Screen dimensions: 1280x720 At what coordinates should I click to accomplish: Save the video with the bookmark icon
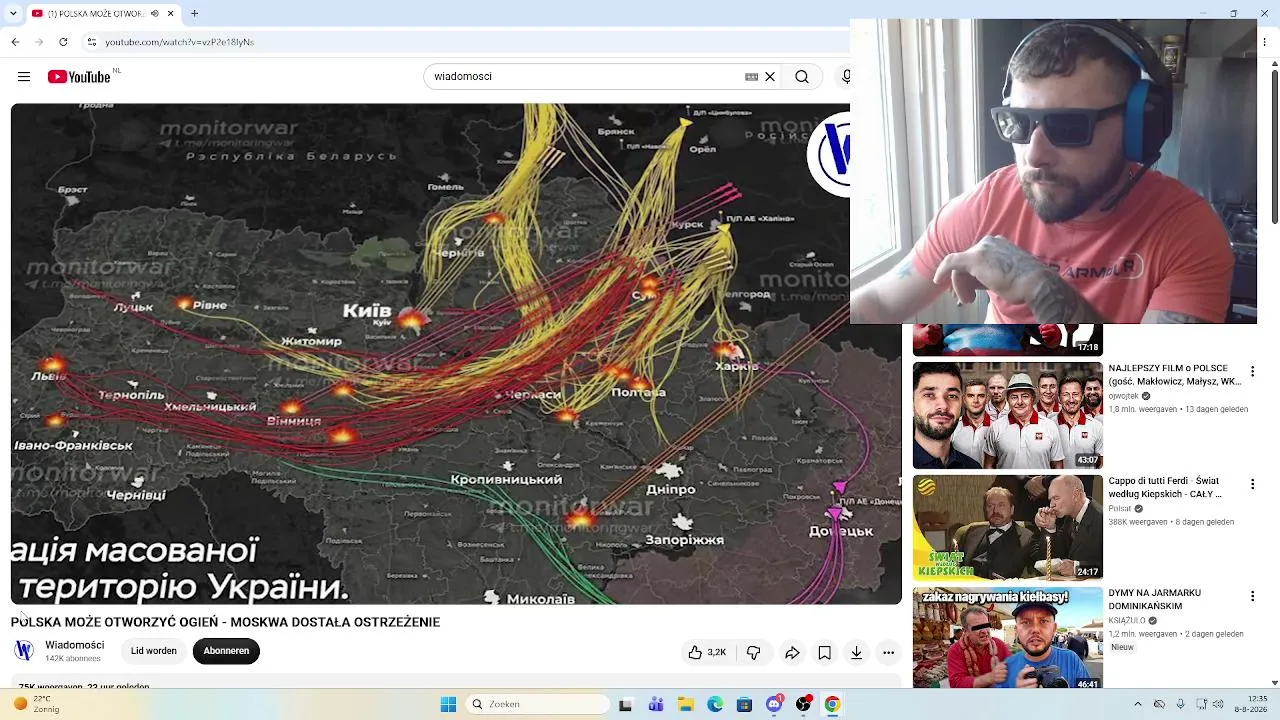point(824,653)
